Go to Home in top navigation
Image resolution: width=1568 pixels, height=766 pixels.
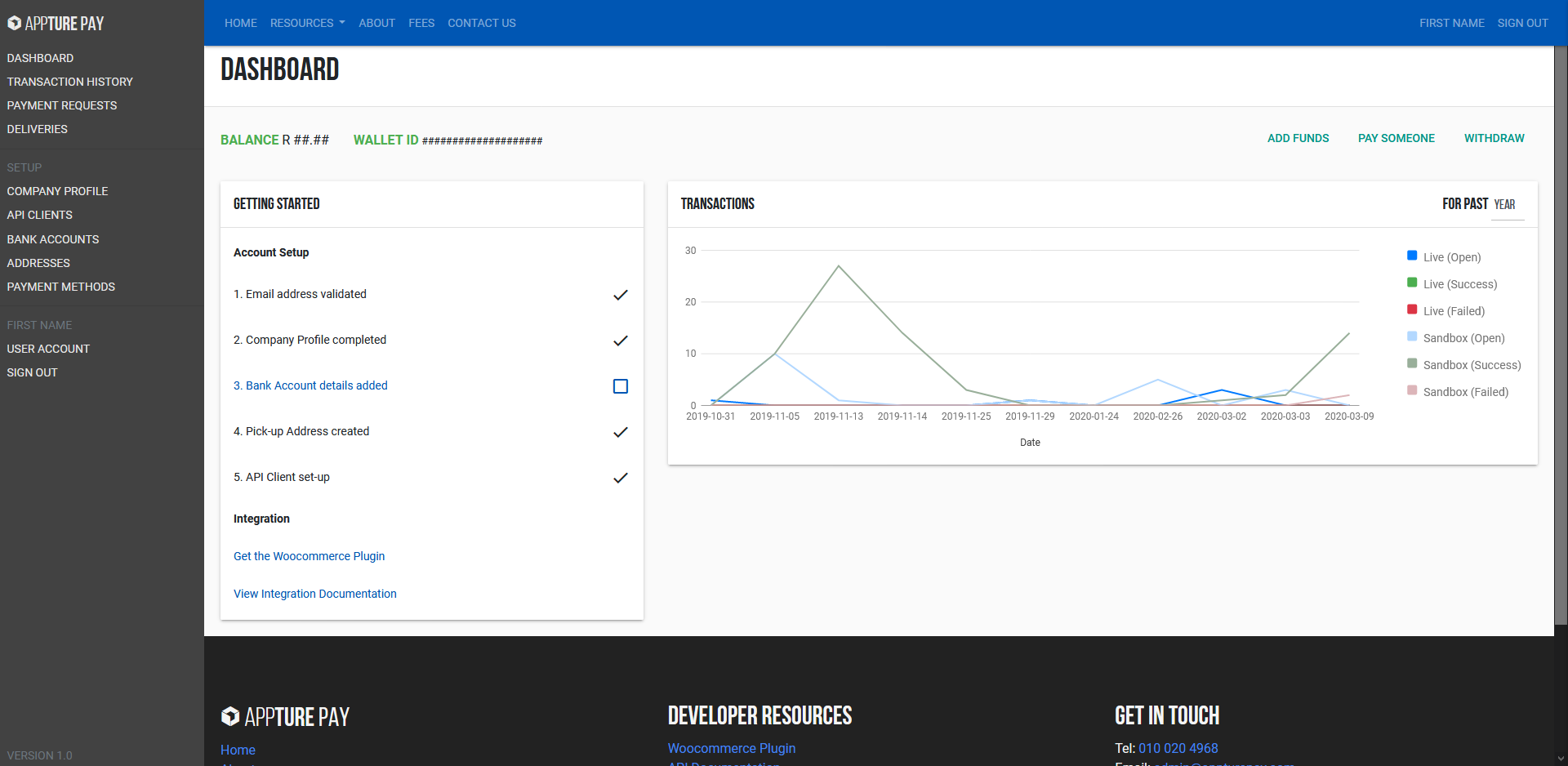[241, 23]
